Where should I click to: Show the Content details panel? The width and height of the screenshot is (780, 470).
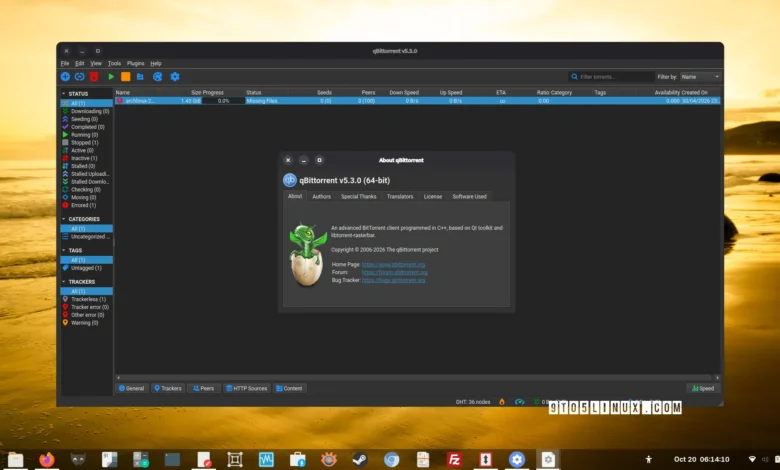[289, 388]
